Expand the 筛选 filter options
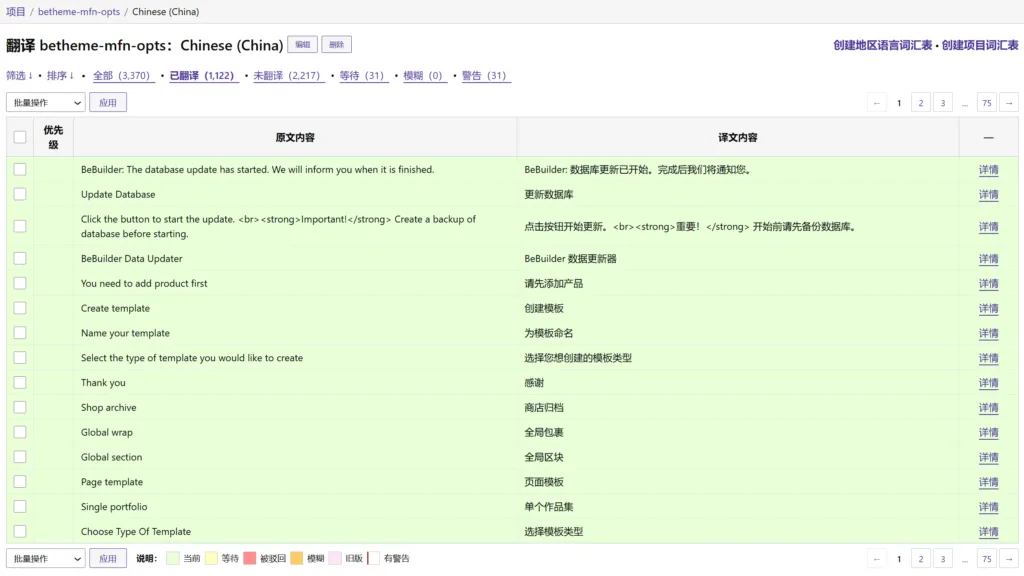 [x=19, y=75]
